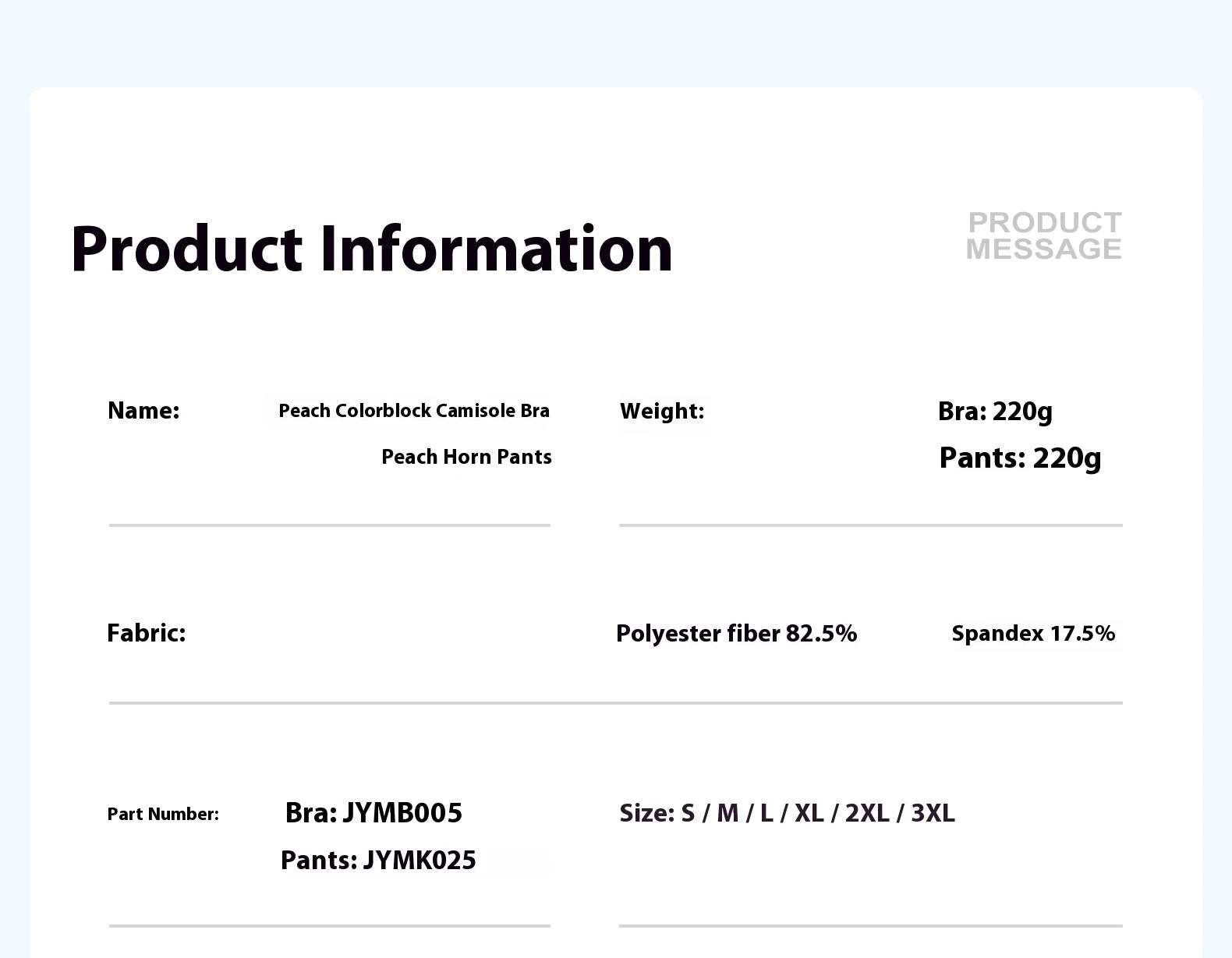The image size is (1232, 958).
Task: Click divider line under Fabric row
Action: pyautogui.click(x=616, y=703)
